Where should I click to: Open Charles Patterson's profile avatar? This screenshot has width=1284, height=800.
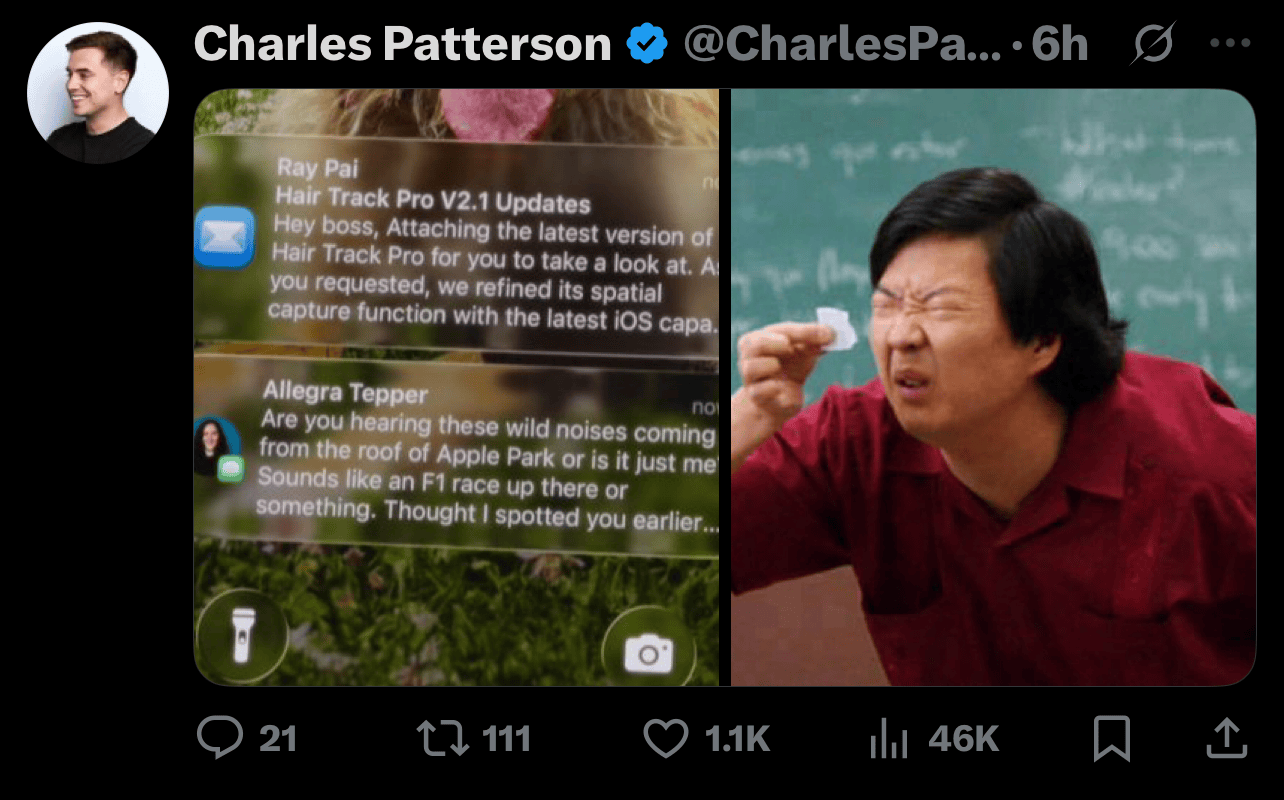point(98,93)
